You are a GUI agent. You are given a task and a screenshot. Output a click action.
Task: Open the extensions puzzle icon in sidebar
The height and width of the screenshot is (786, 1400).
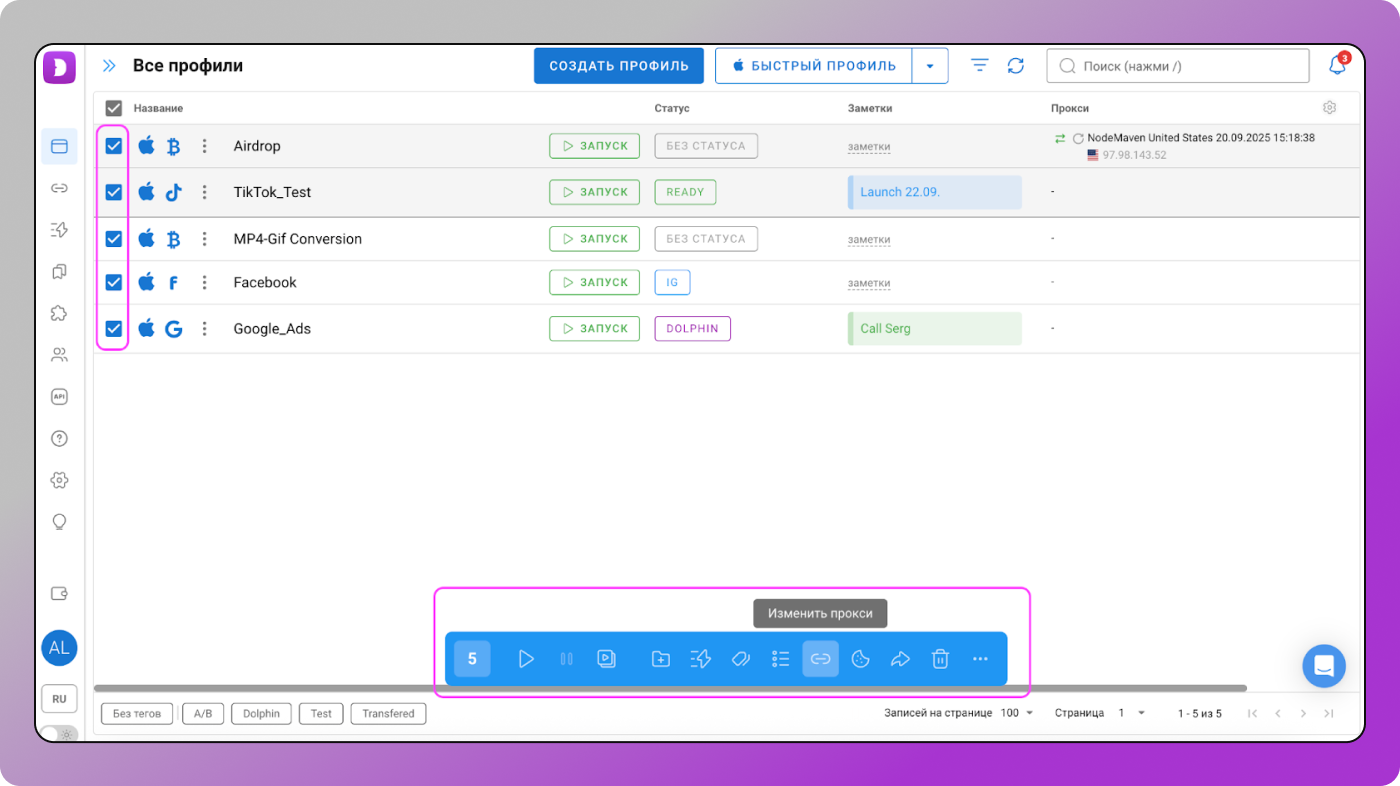pyautogui.click(x=59, y=313)
